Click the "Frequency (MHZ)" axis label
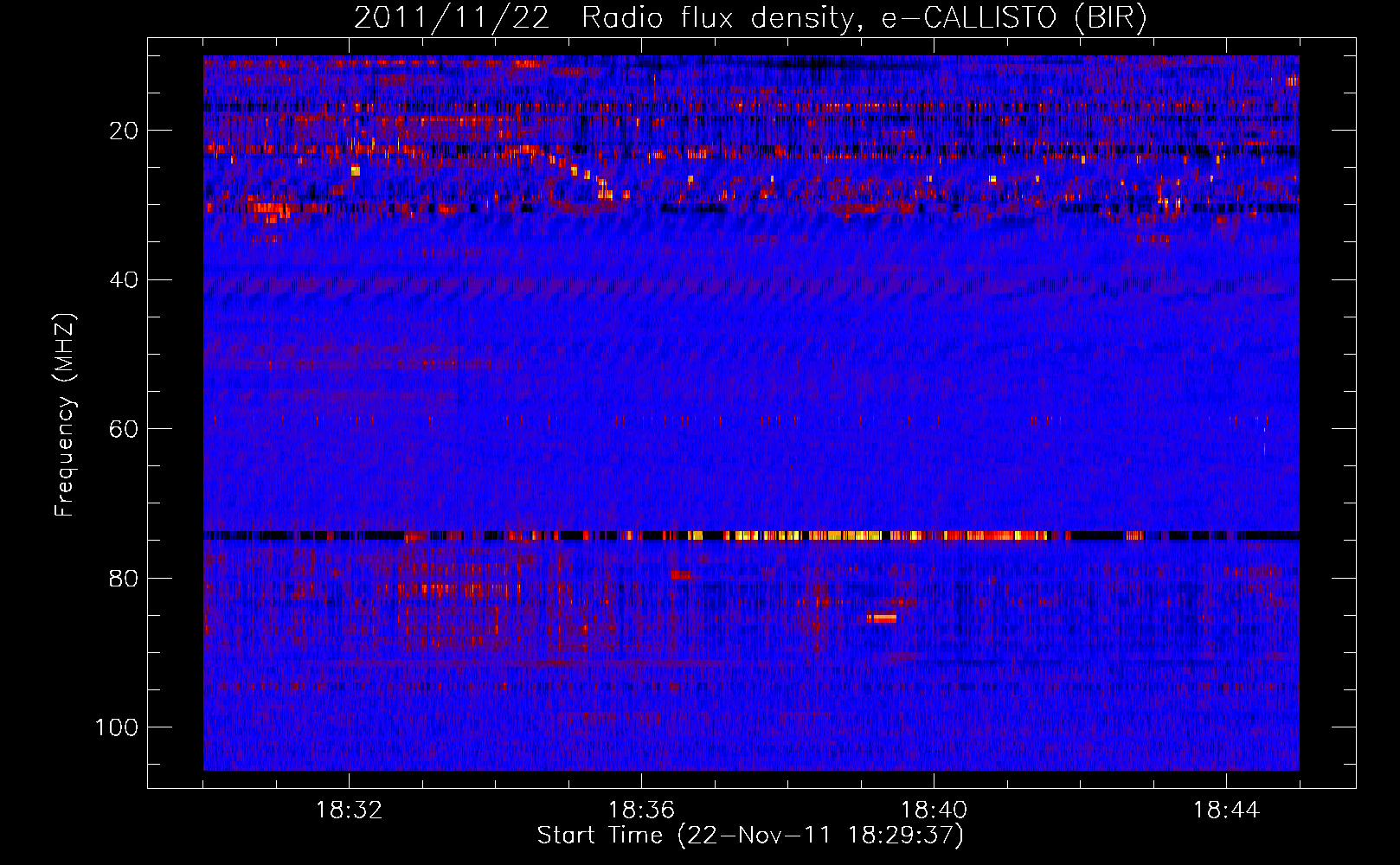The image size is (1400, 865). [65, 415]
